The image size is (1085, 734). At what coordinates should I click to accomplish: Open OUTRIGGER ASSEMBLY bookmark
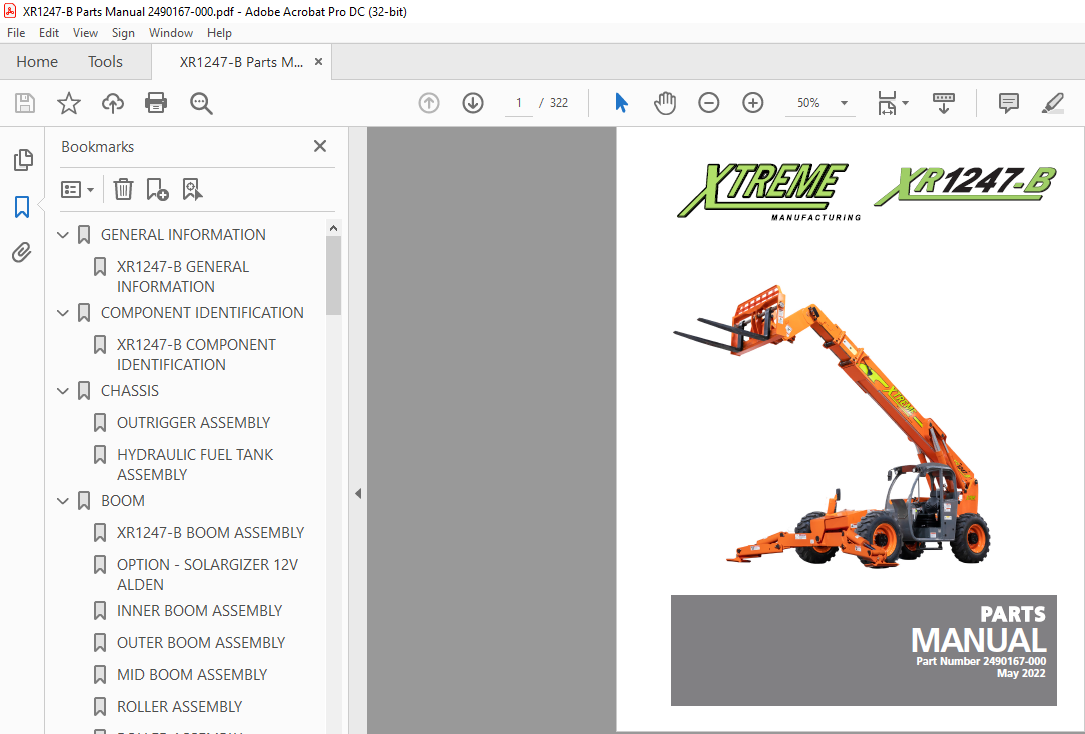click(x=193, y=423)
